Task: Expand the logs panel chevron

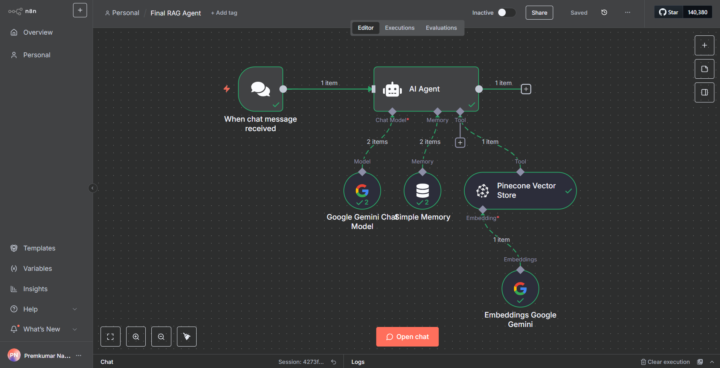Action: click(711, 362)
